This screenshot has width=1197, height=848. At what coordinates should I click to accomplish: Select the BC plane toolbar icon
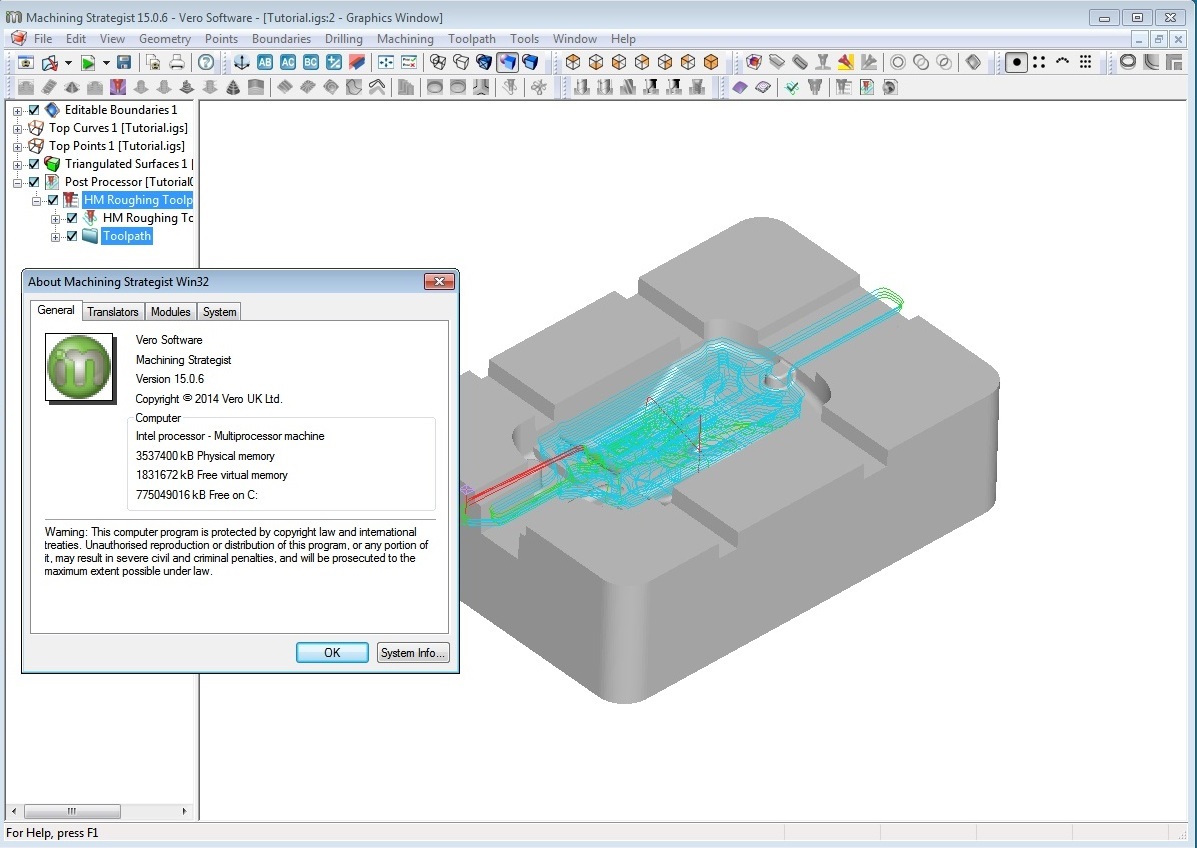click(x=311, y=63)
